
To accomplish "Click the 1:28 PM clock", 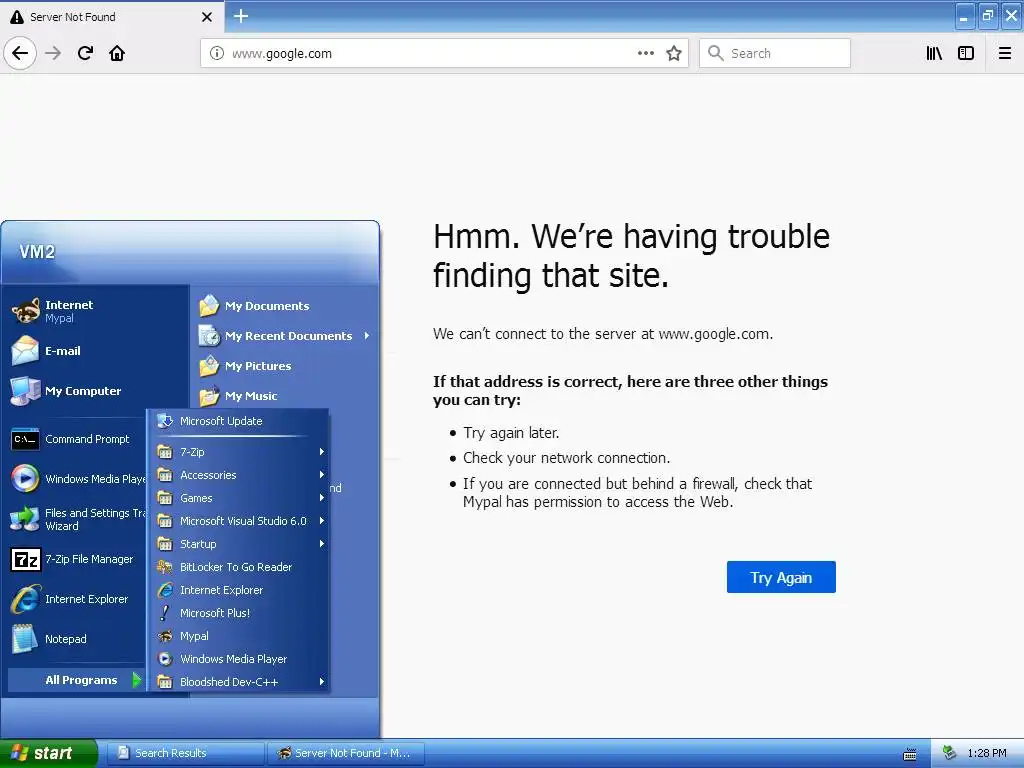I will (987, 754).
